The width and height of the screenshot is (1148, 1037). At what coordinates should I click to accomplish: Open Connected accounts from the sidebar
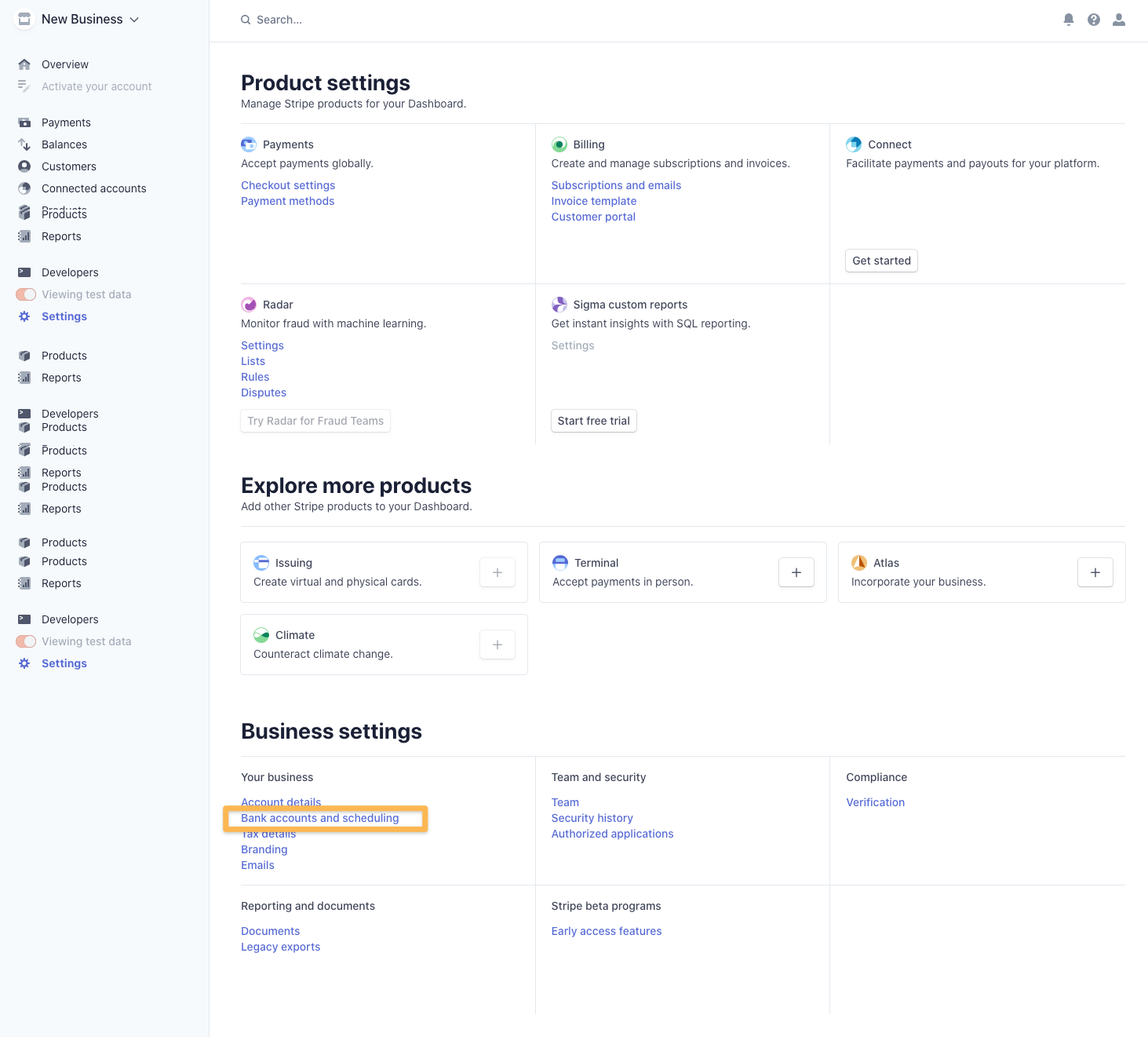pos(94,188)
